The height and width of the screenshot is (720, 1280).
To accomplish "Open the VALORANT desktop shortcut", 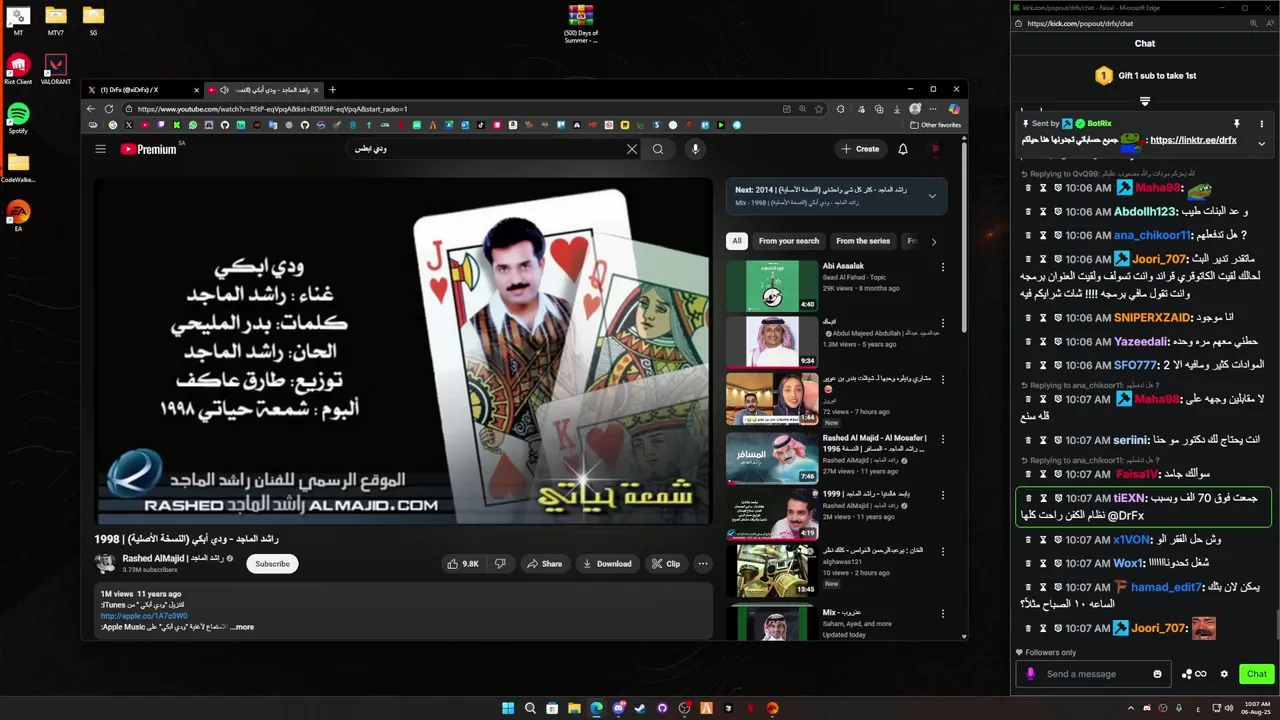I will [x=56, y=69].
